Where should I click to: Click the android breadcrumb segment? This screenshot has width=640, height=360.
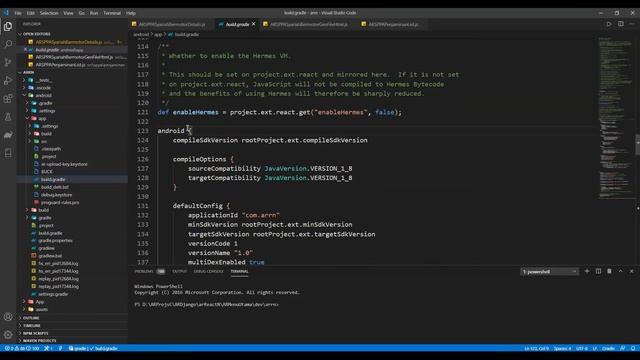pos(141,35)
